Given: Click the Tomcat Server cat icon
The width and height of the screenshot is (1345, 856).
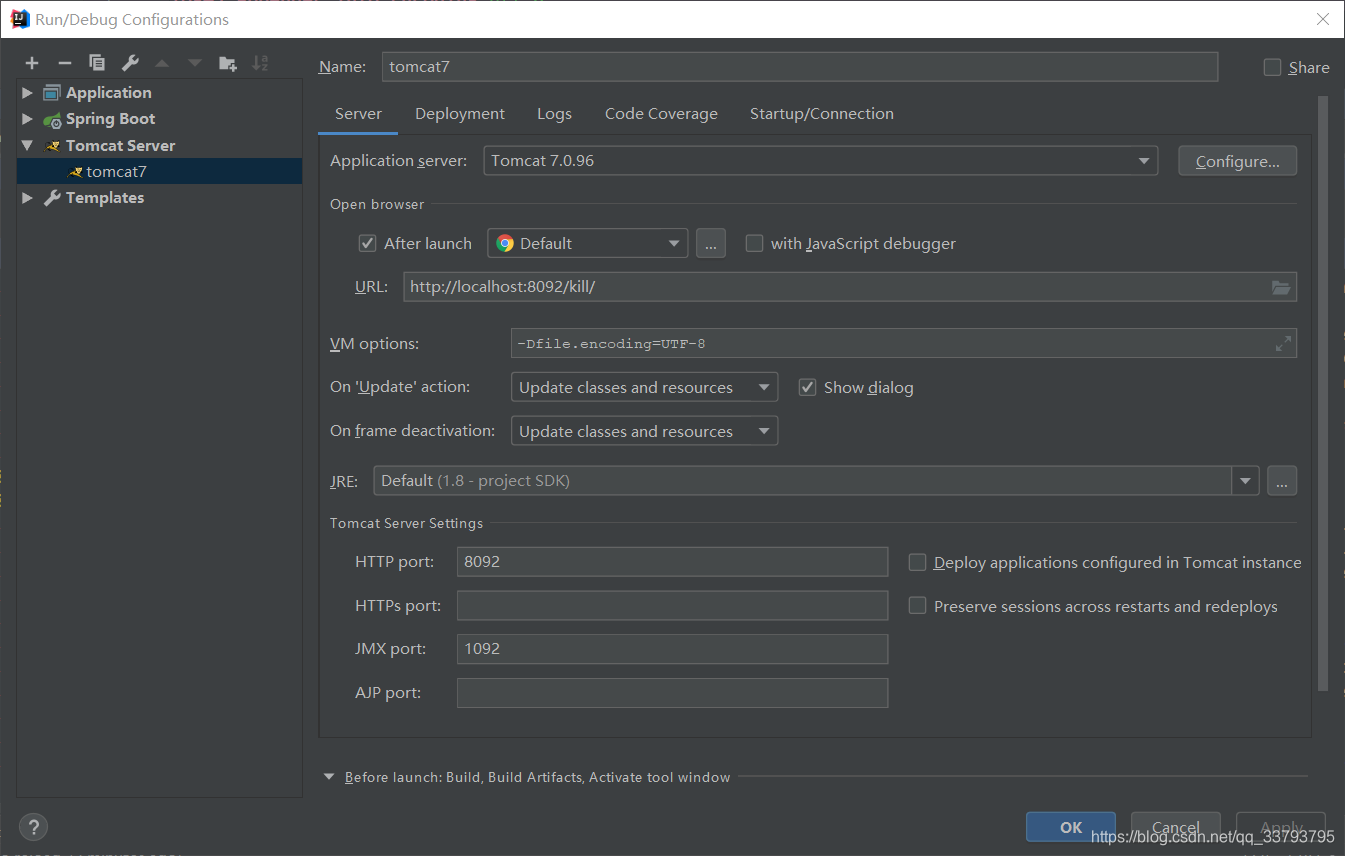Looking at the screenshot, I should click(52, 146).
